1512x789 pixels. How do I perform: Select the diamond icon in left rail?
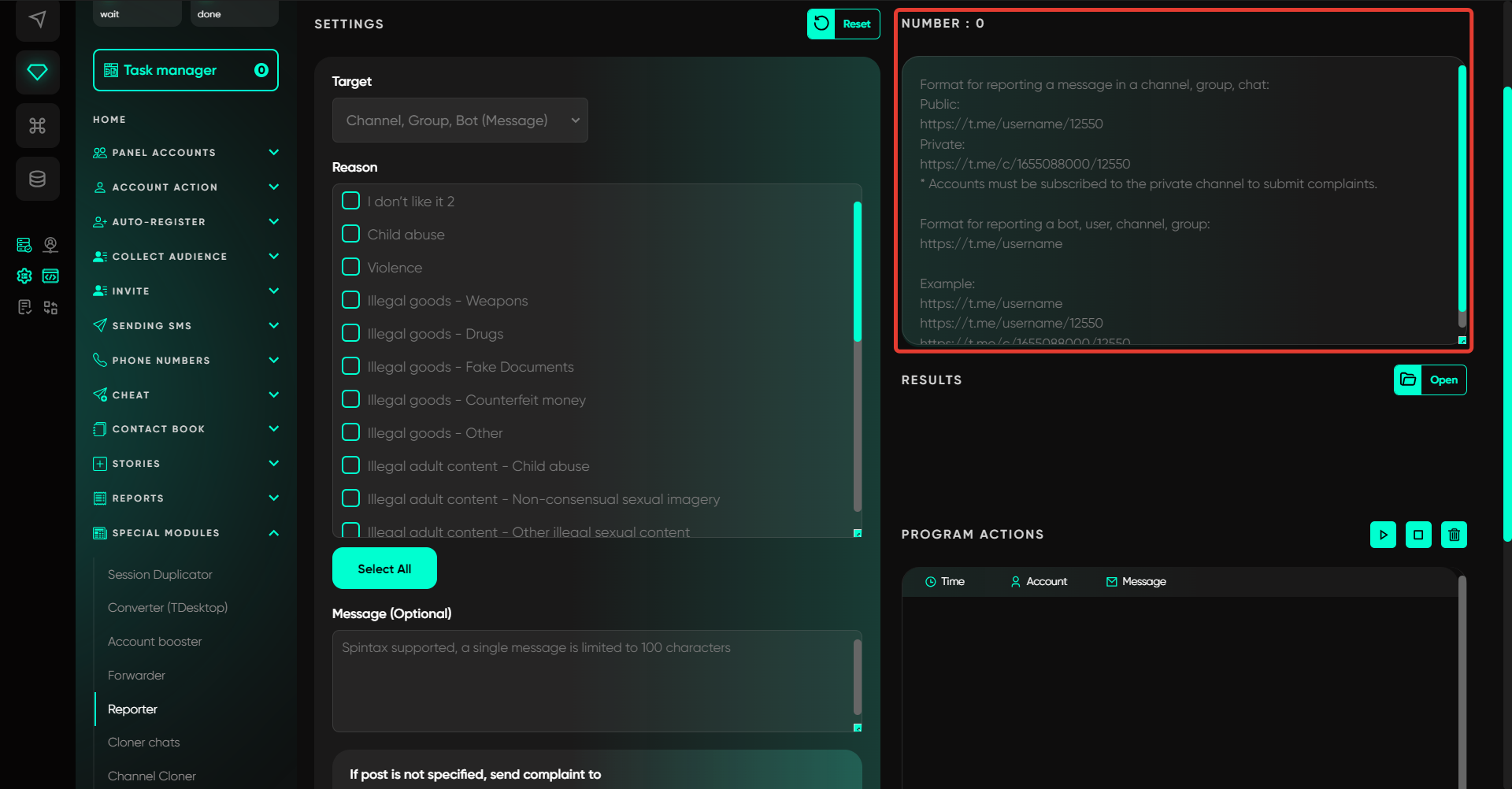pos(37,72)
